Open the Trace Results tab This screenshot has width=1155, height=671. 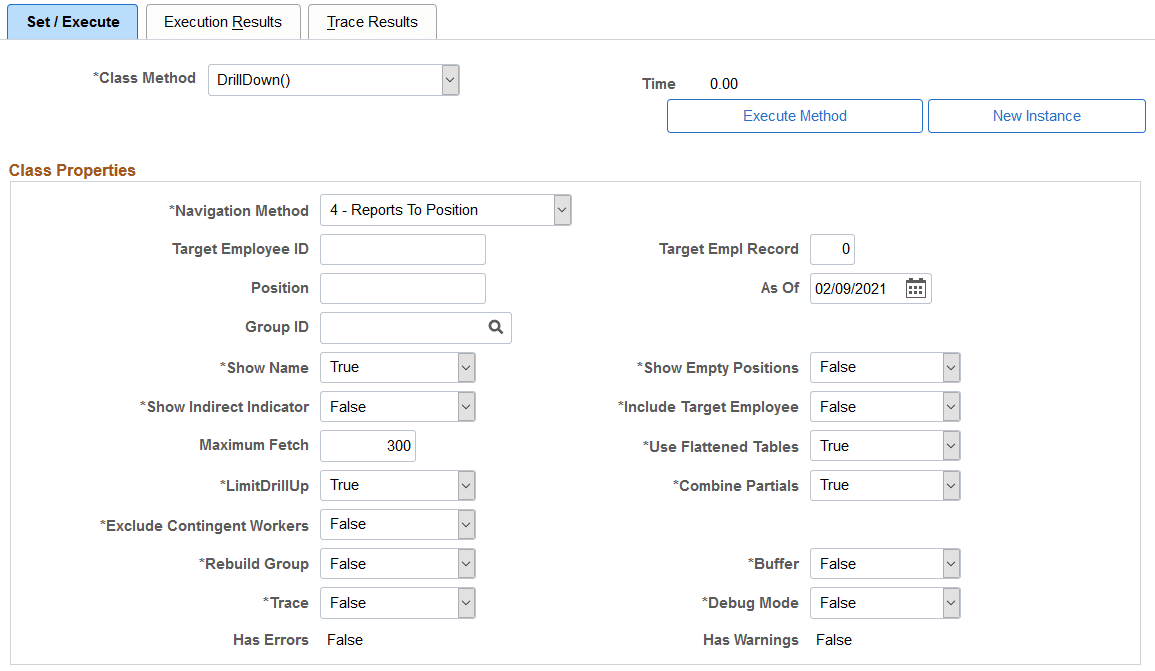coord(372,21)
